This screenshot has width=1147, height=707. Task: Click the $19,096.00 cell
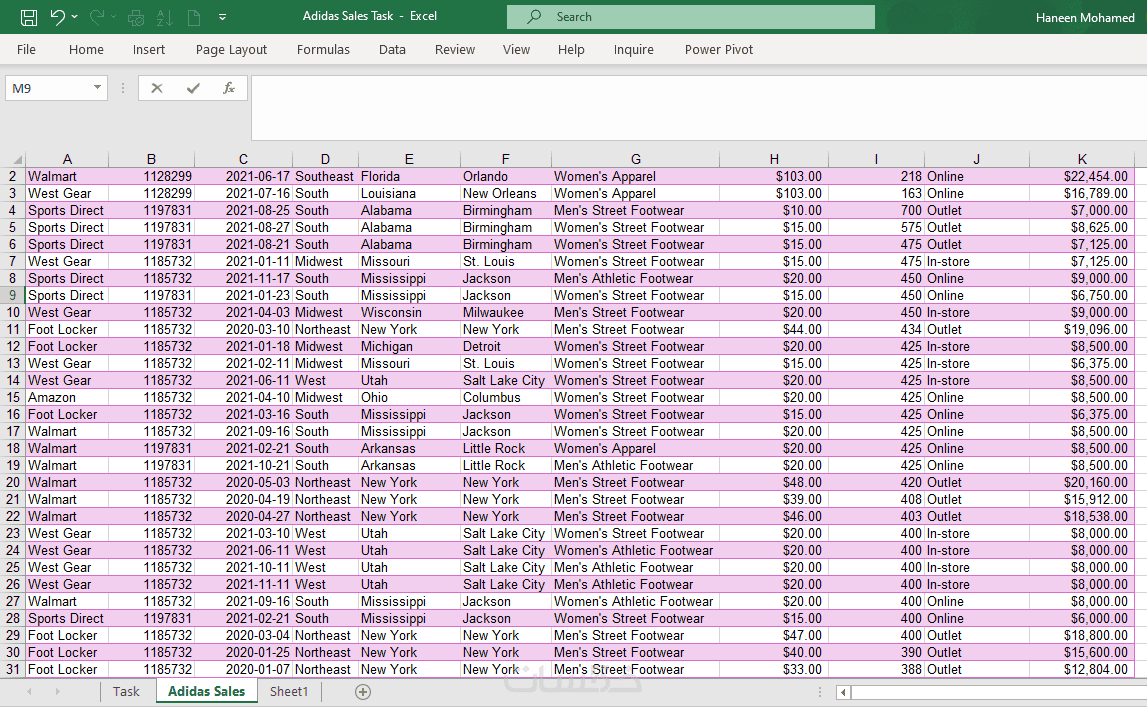[x=1082, y=330]
